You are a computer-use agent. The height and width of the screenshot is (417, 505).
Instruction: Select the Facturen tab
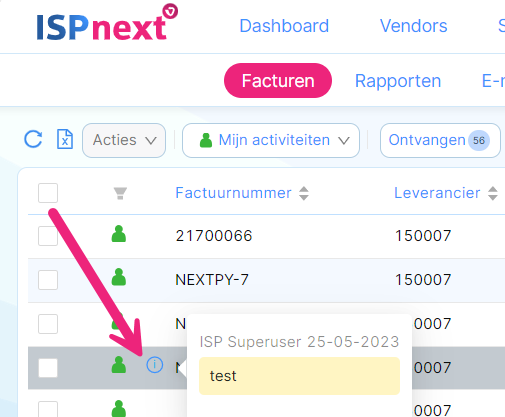pyautogui.click(x=278, y=81)
